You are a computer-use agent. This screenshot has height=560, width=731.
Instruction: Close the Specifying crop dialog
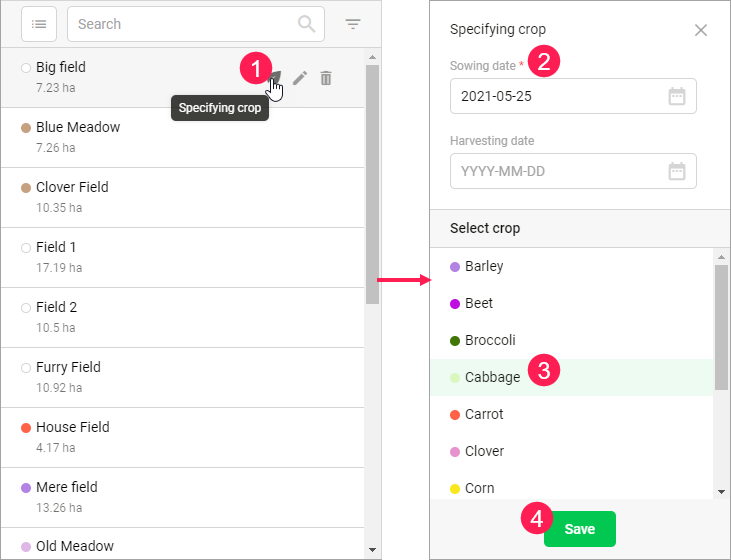click(701, 30)
